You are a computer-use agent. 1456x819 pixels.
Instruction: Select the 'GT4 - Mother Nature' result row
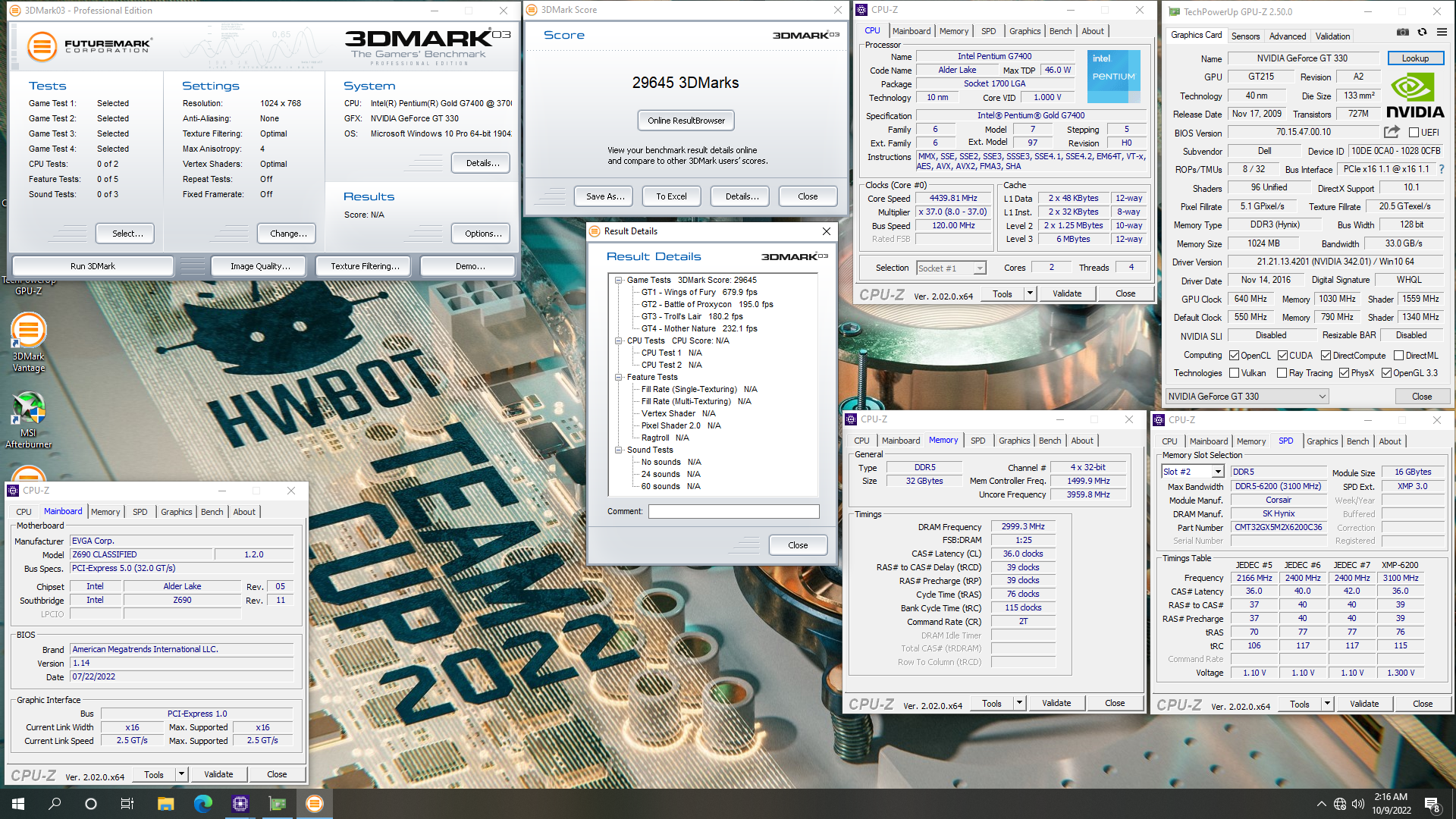point(698,328)
